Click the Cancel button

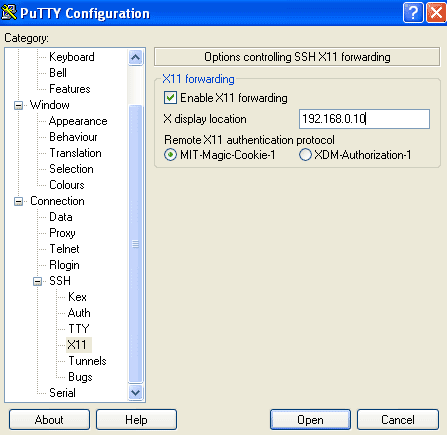click(x=398, y=420)
